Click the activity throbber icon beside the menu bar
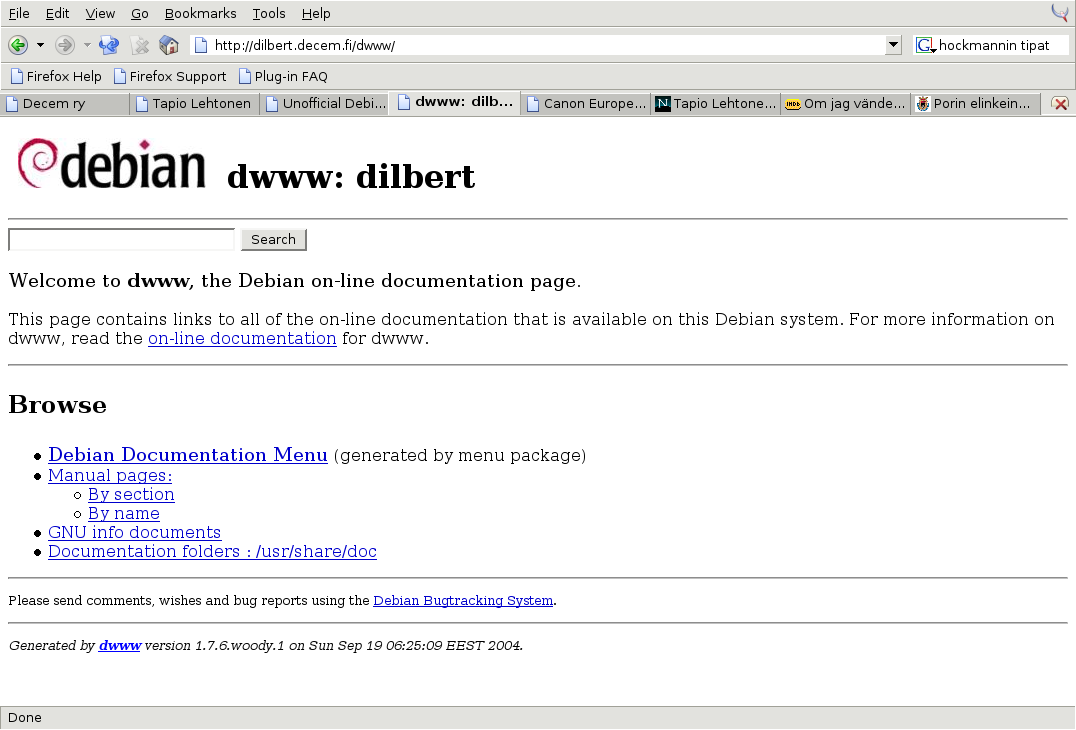The image size is (1076, 730). 1061,12
